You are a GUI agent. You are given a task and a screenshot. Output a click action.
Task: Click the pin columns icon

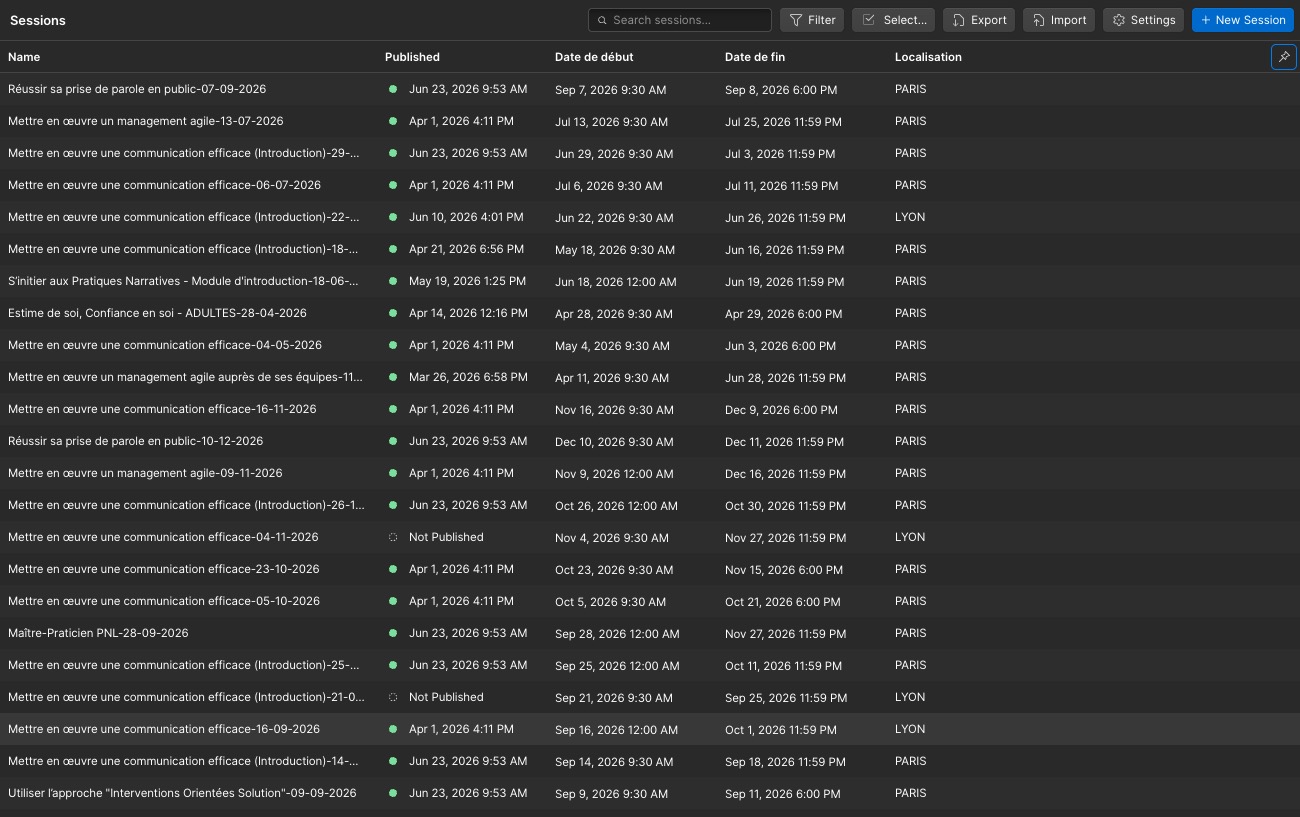(1284, 57)
